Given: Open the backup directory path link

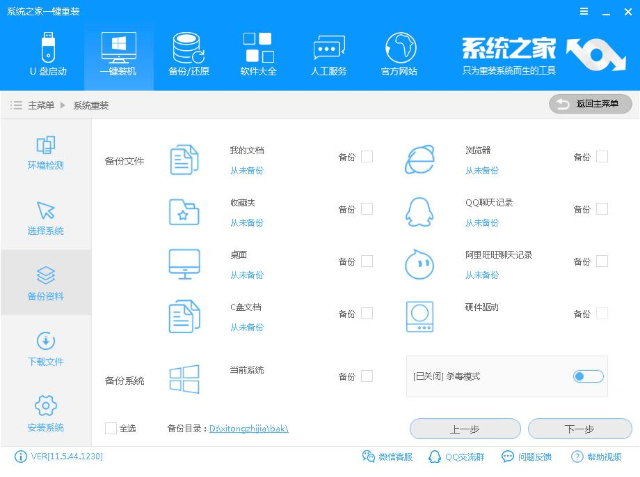Looking at the screenshot, I should 249,428.
